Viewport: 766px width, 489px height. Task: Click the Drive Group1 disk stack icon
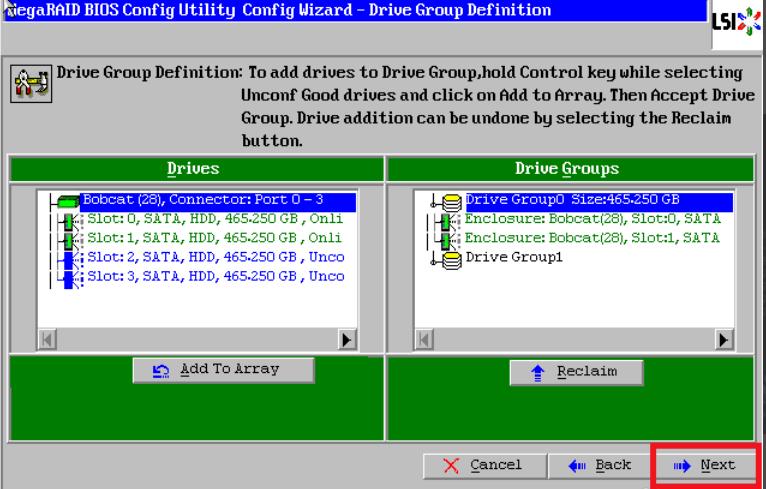(x=452, y=260)
